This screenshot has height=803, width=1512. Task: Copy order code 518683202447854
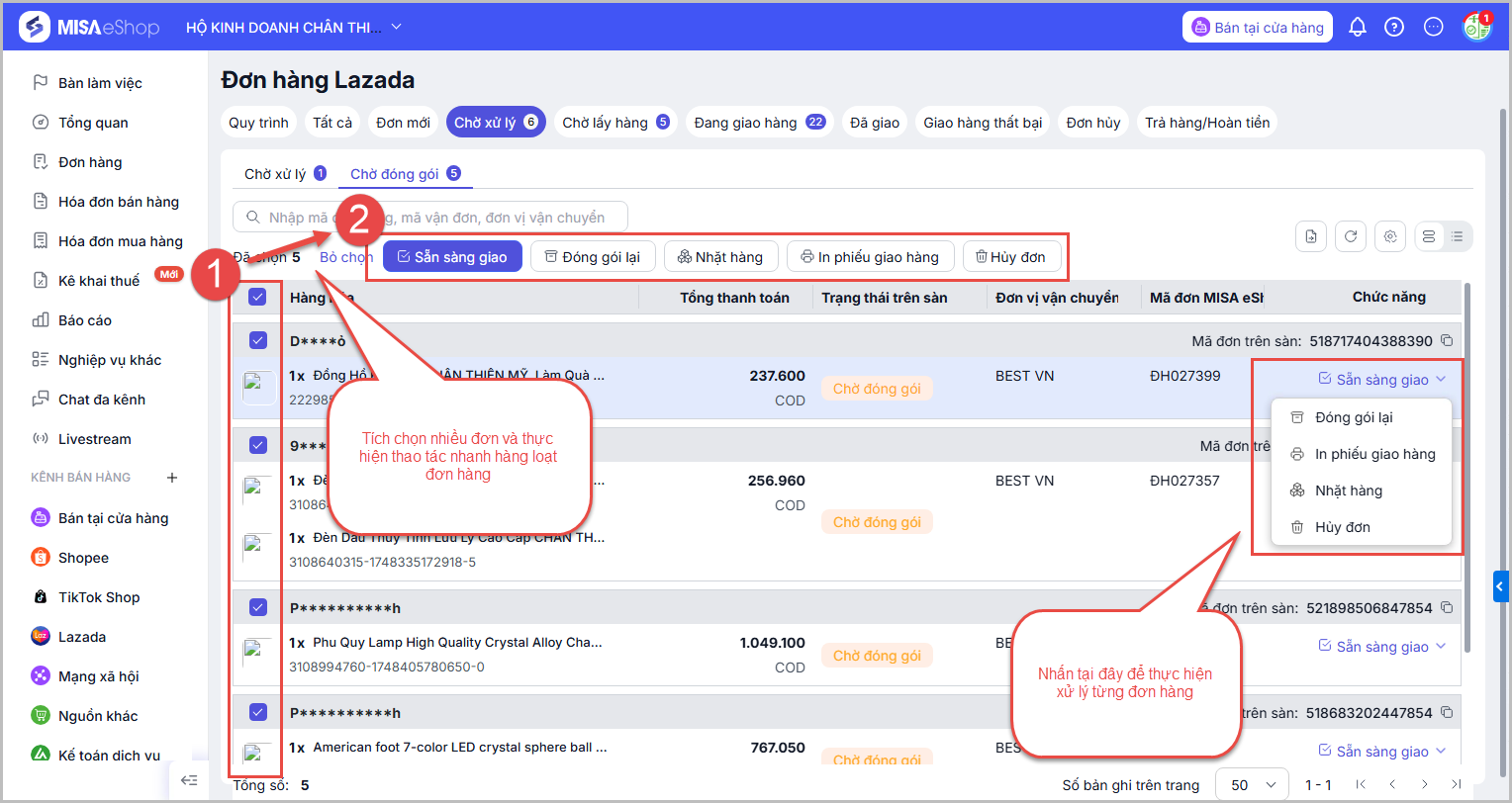(1447, 712)
